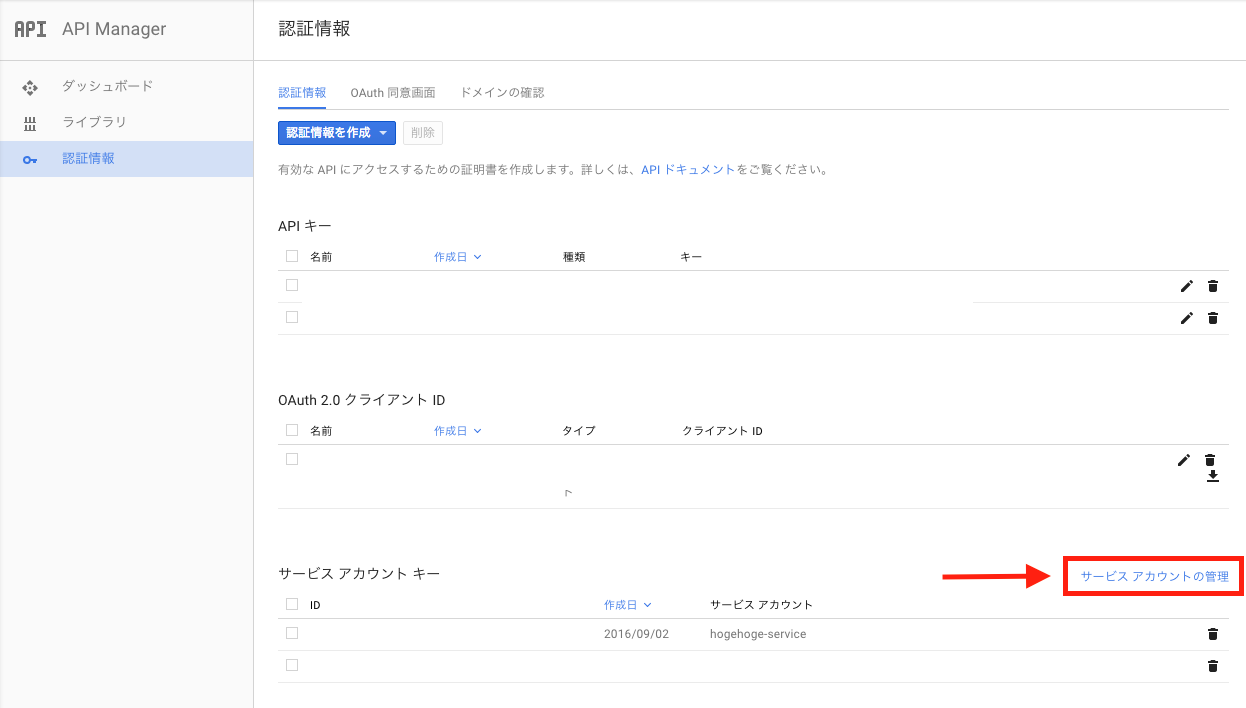The width and height of the screenshot is (1246, 708).
Task: Delete the second API key with the trash icon
Action: 1212,318
